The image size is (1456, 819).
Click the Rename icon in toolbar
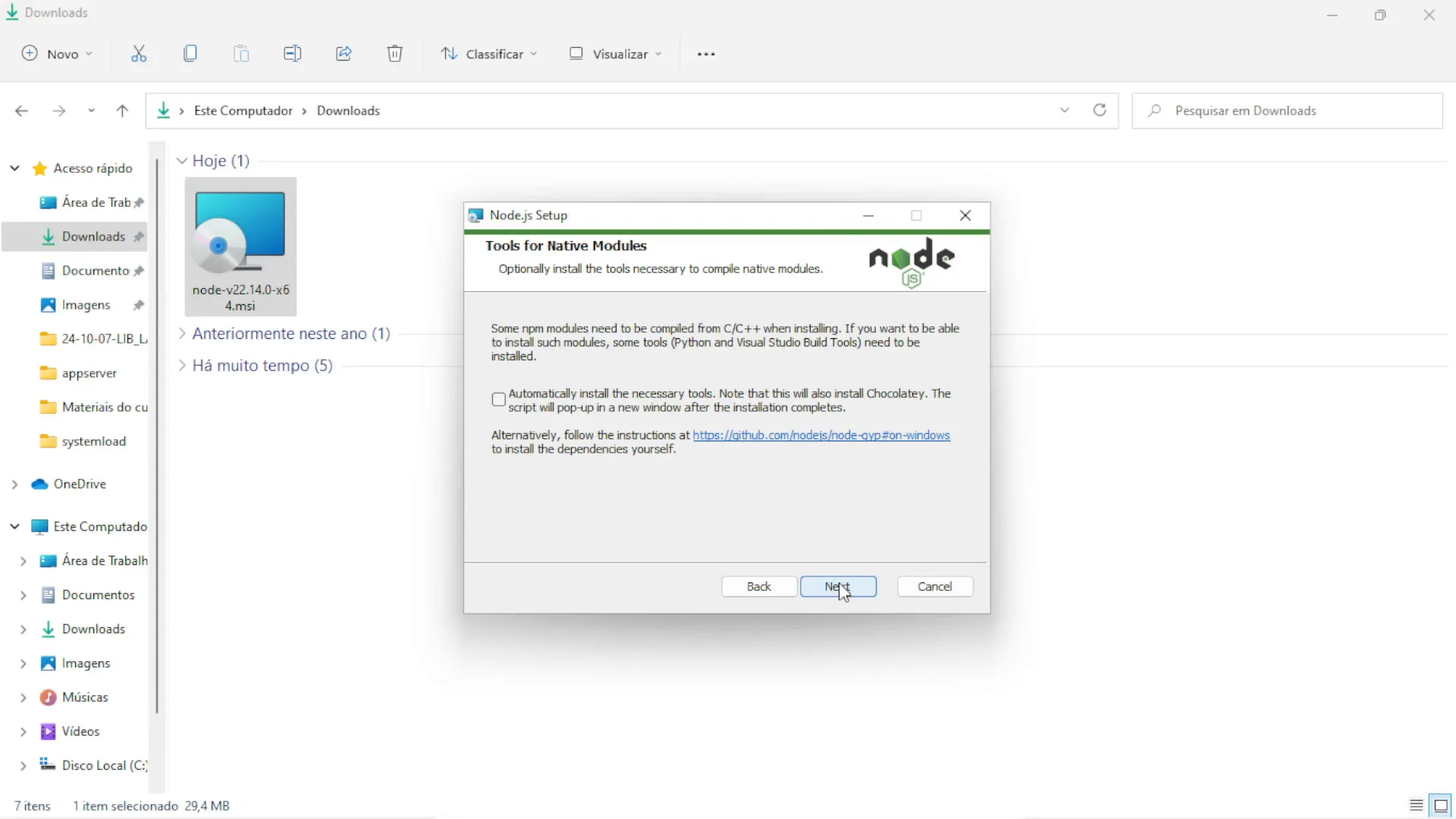click(x=292, y=54)
